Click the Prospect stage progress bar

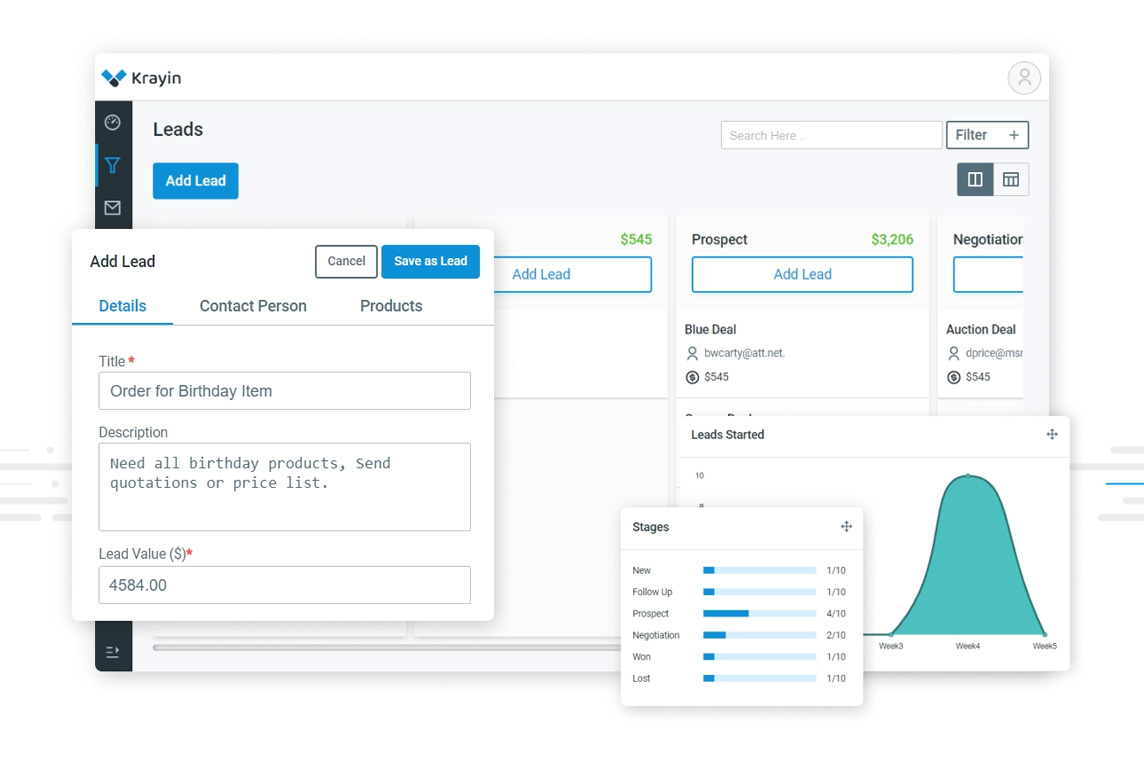pyautogui.click(x=760, y=614)
